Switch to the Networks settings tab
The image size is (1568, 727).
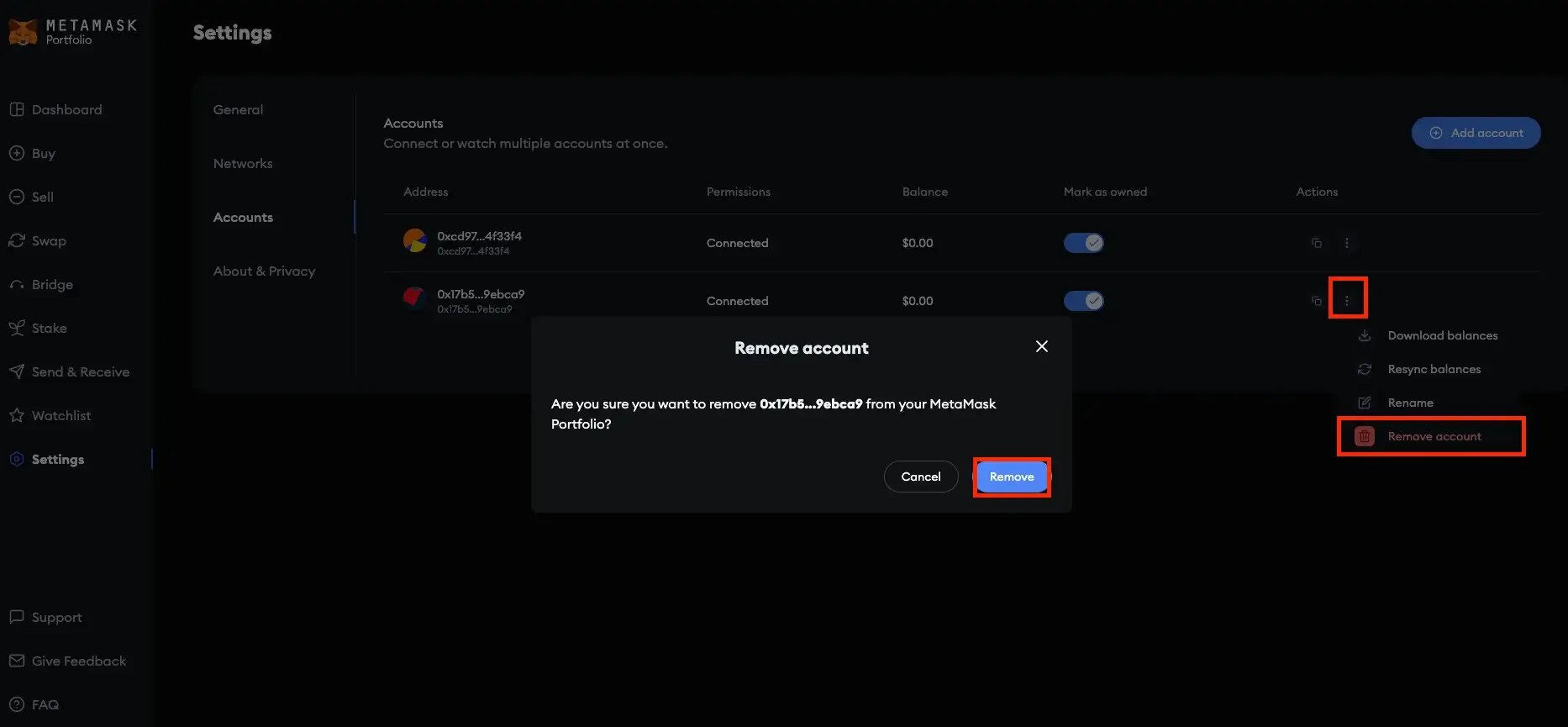pos(243,163)
